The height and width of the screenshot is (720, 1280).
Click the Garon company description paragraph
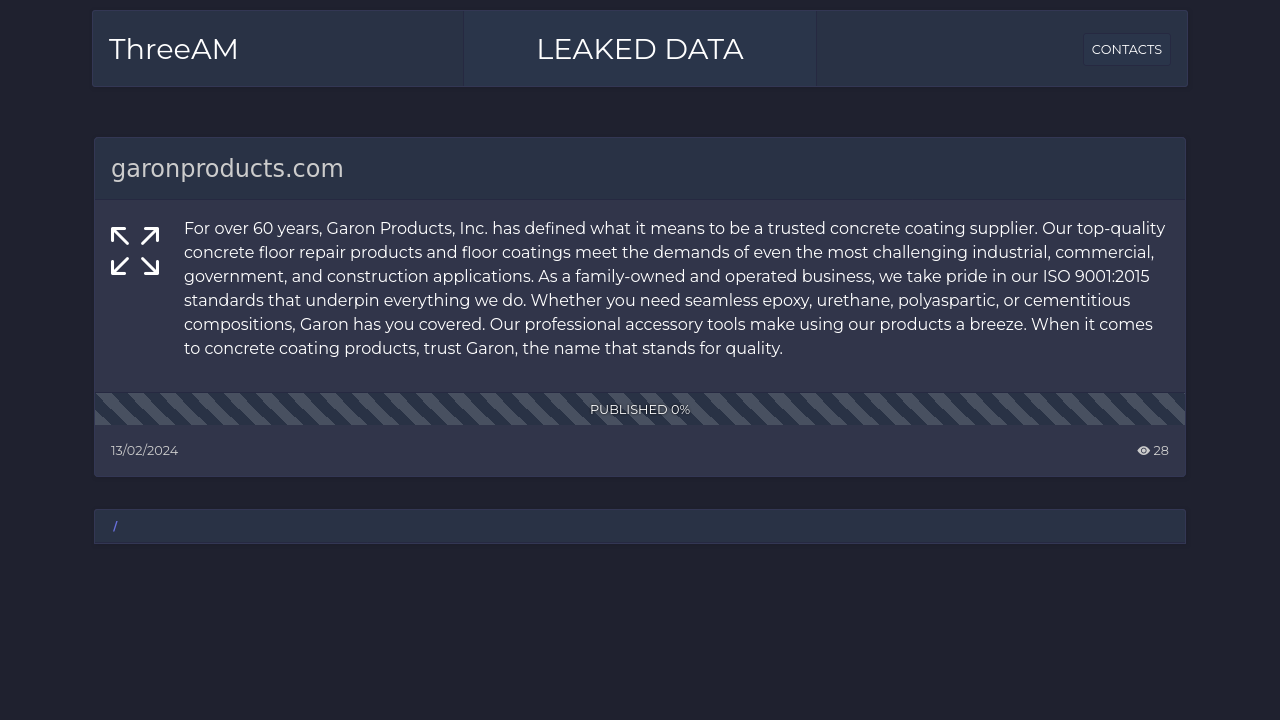click(675, 288)
